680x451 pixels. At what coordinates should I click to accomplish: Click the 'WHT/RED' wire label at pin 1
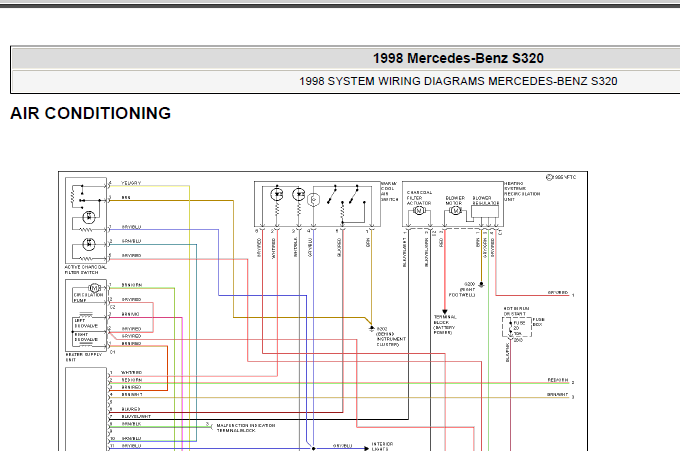[x=131, y=373]
